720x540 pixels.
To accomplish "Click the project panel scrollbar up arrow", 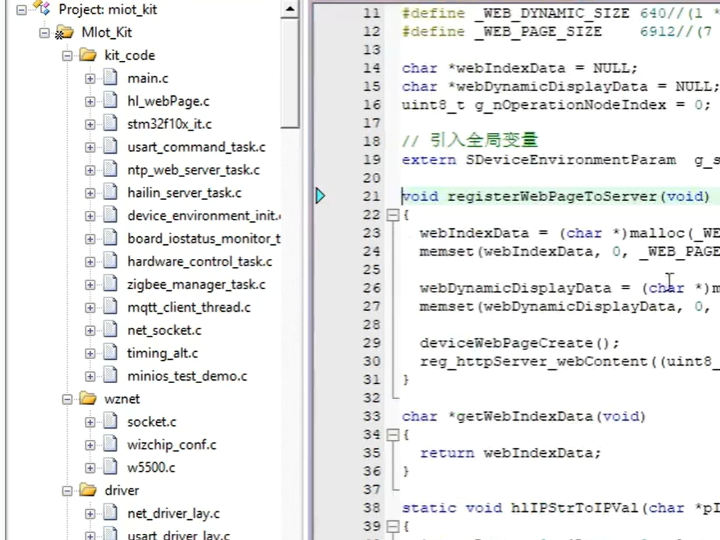I will click(290, 11).
